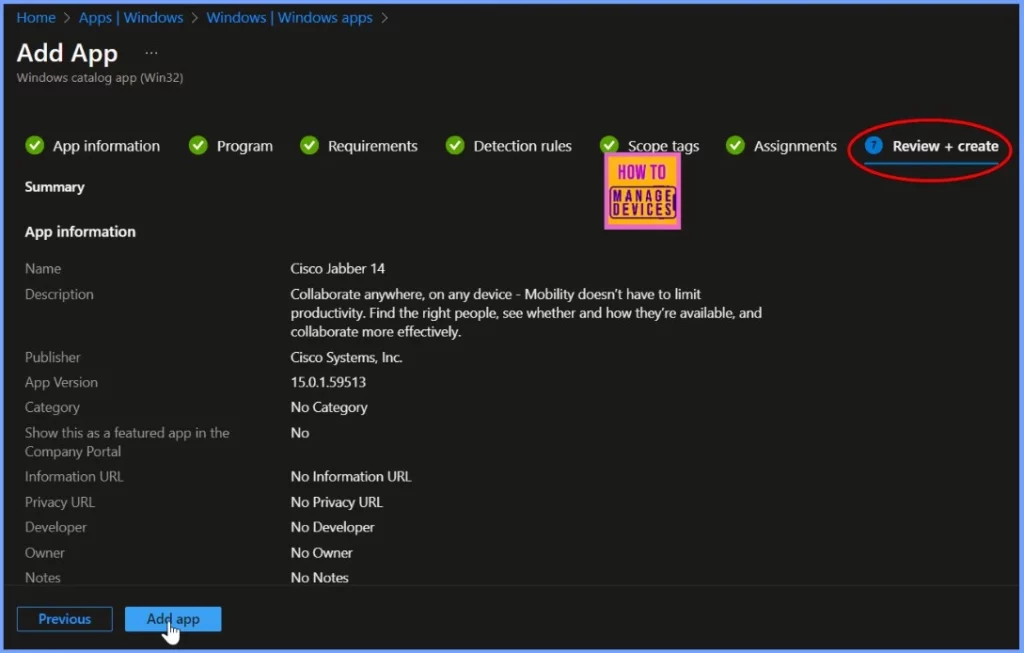Click the blue step 7 circle icon
1024x653 pixels.
[x=874, y=145]
